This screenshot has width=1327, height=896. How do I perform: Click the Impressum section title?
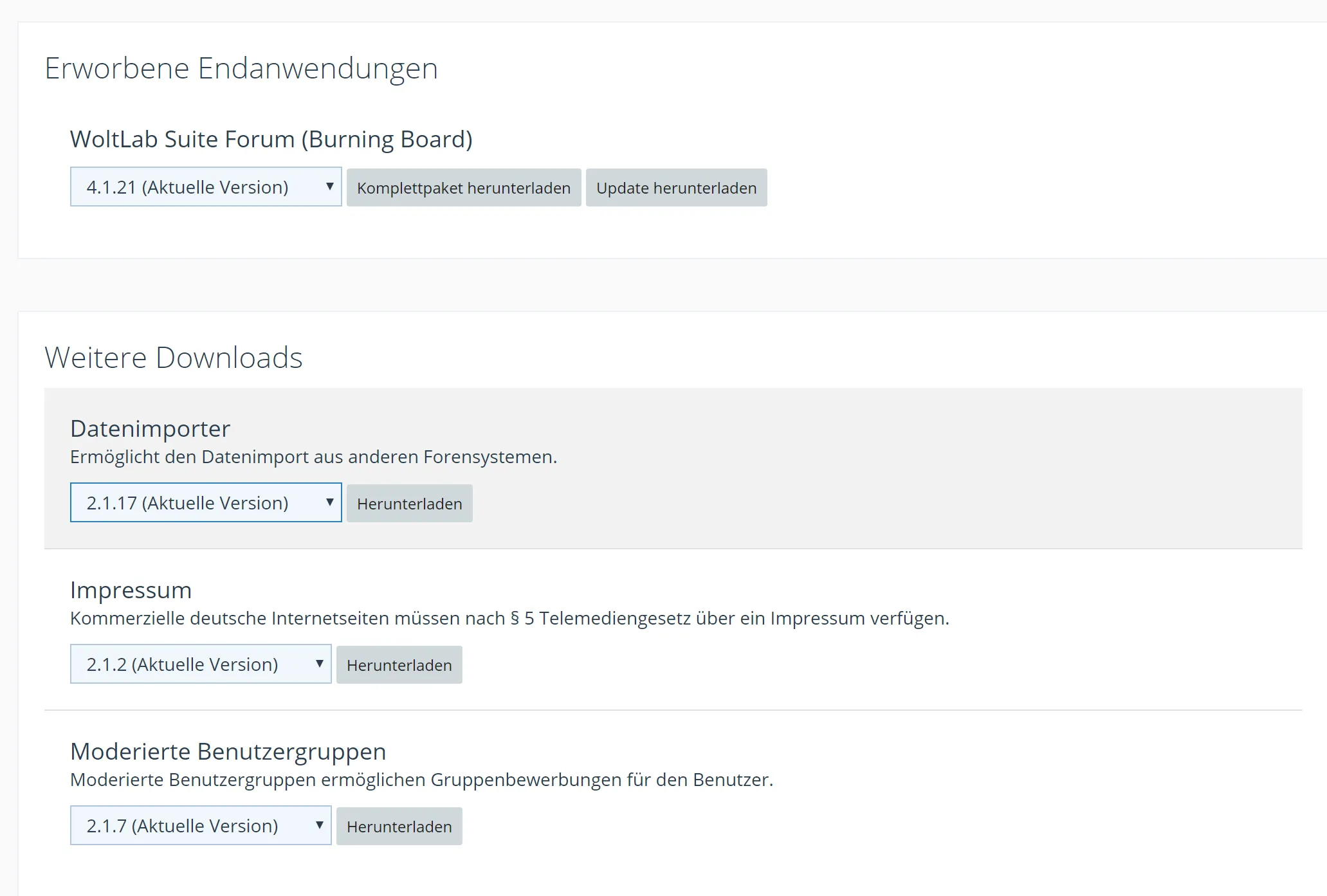[131, 590]
